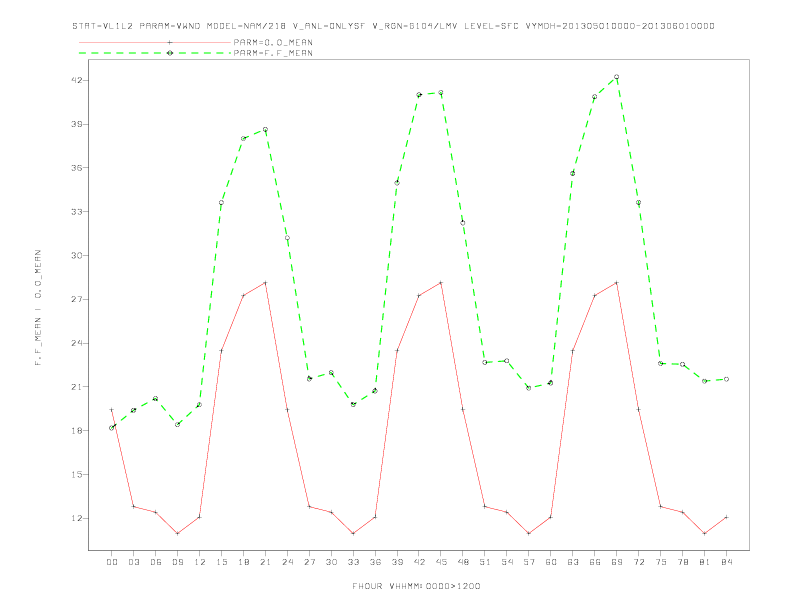Click the red O.O_MEAN marker at hour 84

tap(726, 517)
